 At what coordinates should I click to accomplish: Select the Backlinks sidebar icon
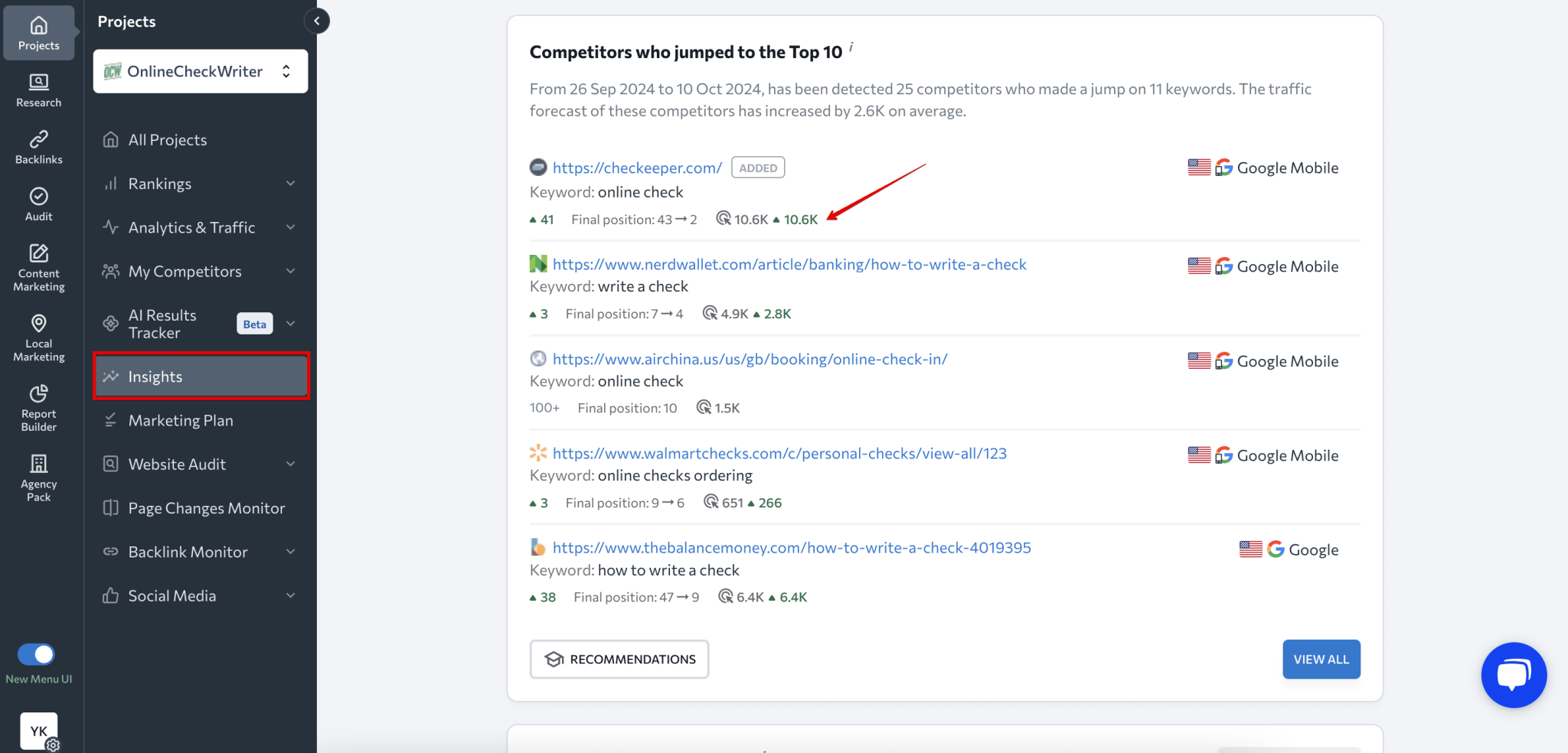(38, 147)
